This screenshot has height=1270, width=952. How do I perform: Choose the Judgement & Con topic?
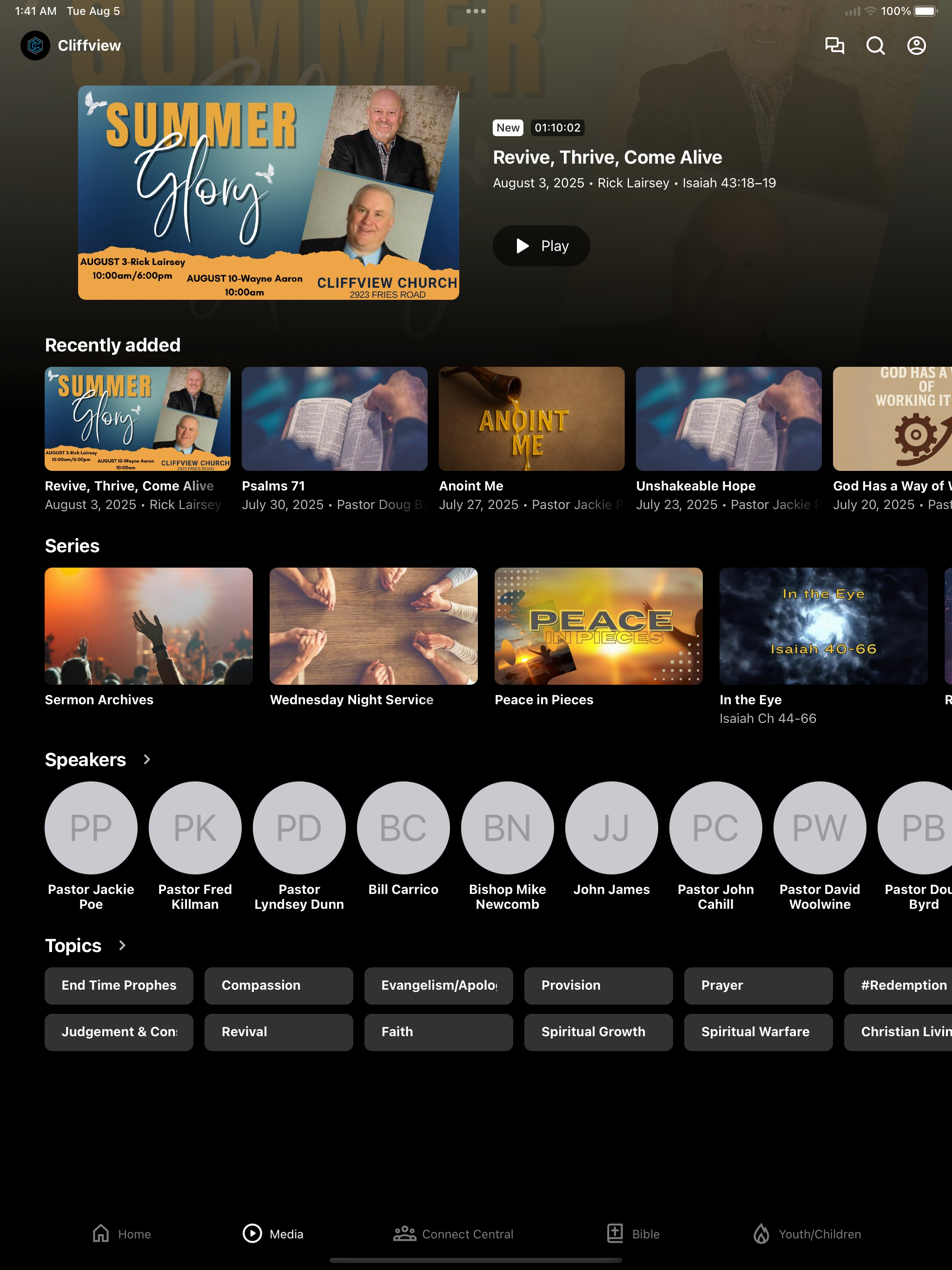[119, 1032]
